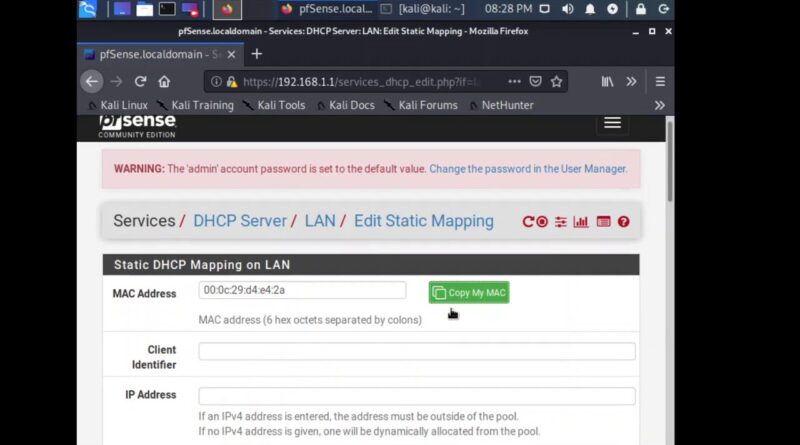Viewport: 800px width, 445px height.
Task: Click the restart service icon in breadcrumb bar
Action: click(x=528, y=221)
